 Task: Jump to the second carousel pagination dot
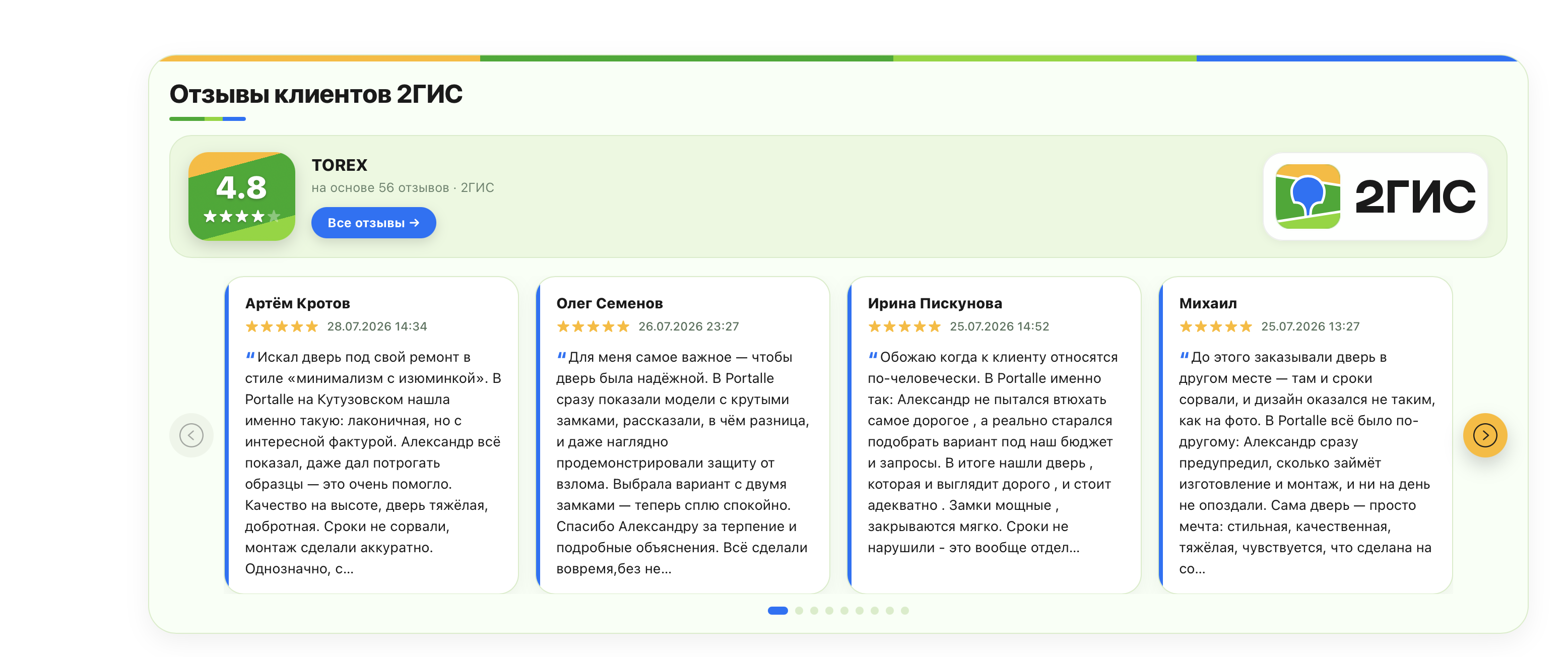(799, 610)
